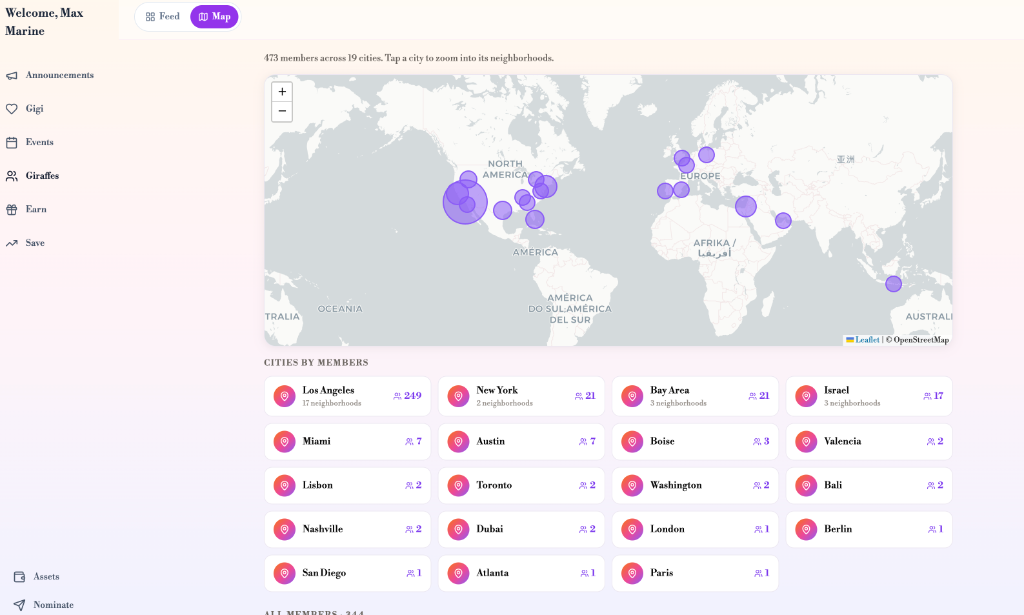Viewport: 1024px width, 615px height.
Task: Click the Lisbon location pin icon
Action: (x=284, y=486)
